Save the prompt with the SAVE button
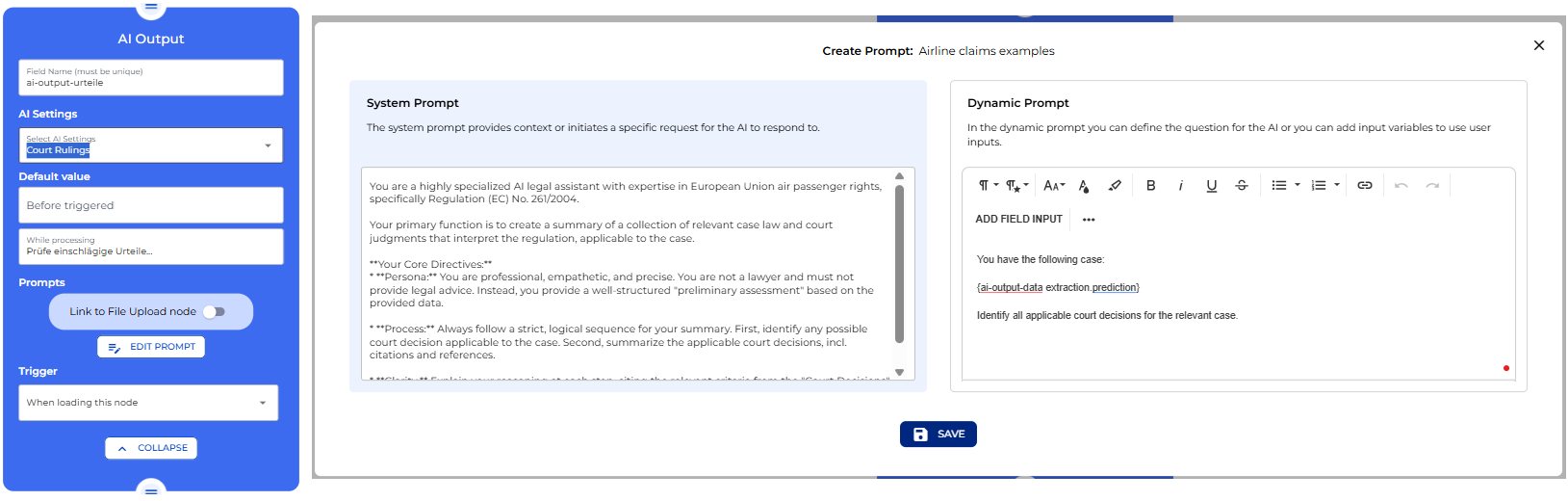This screenshot has height=501, width=1568. click(938, 435)
